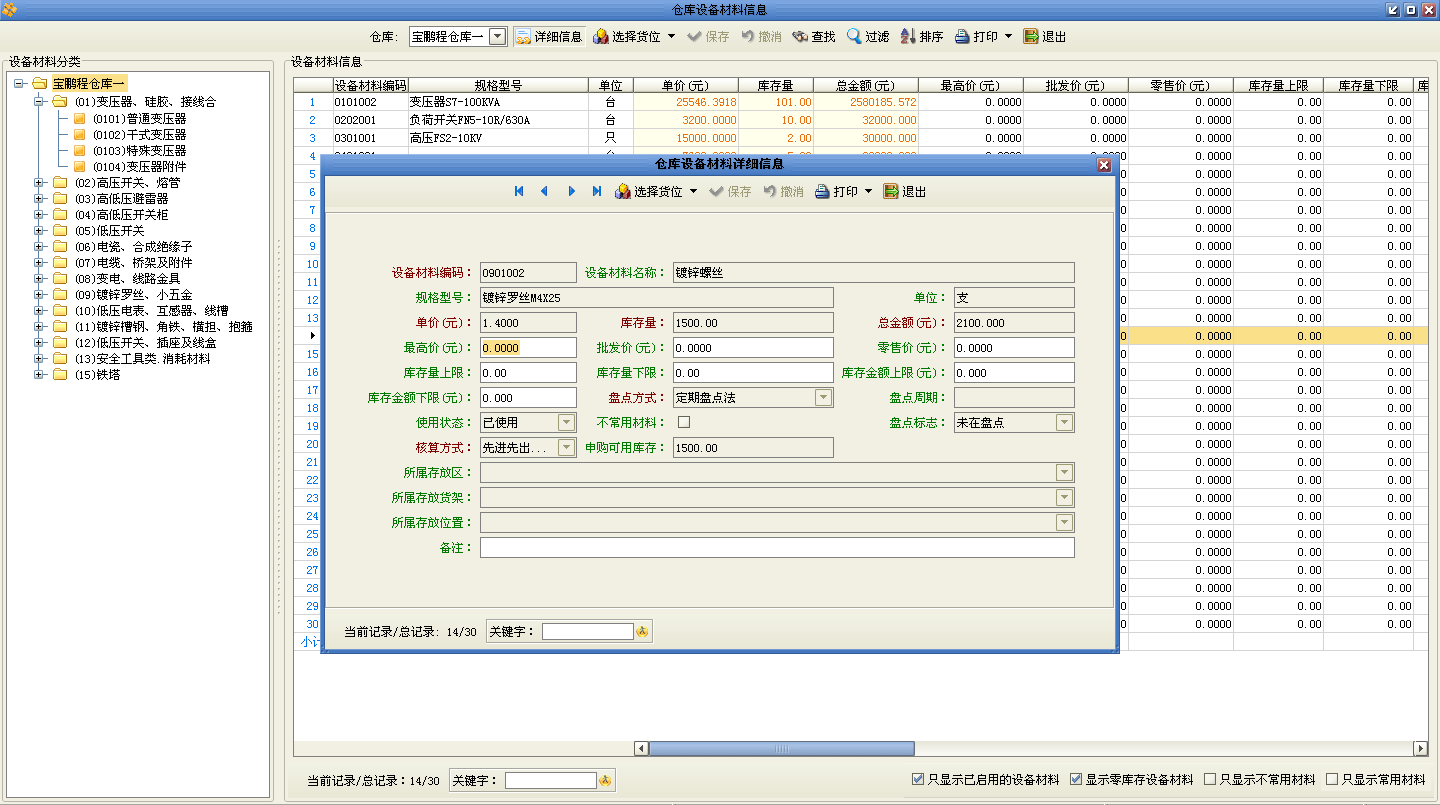Open the 仓库 warehouse dropdown

[498, 36]
